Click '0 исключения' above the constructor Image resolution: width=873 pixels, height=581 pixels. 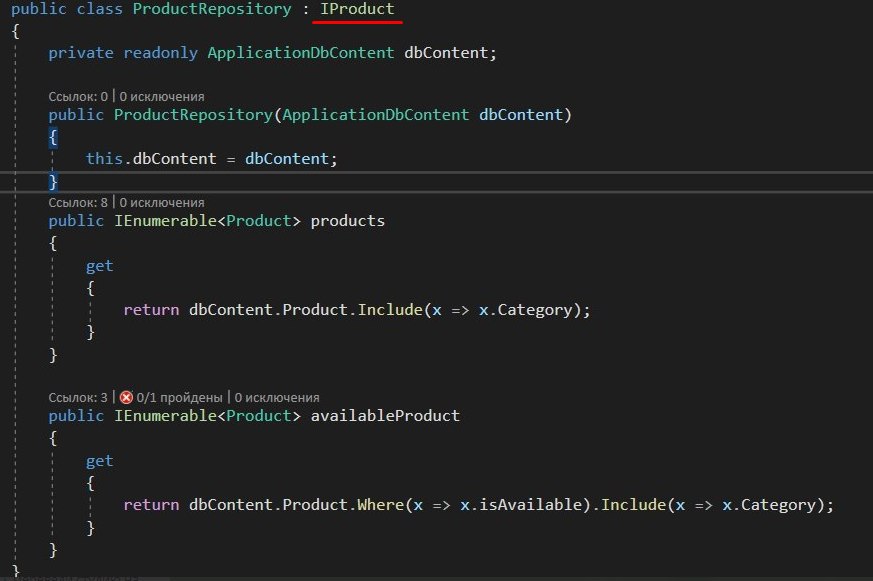162,97
